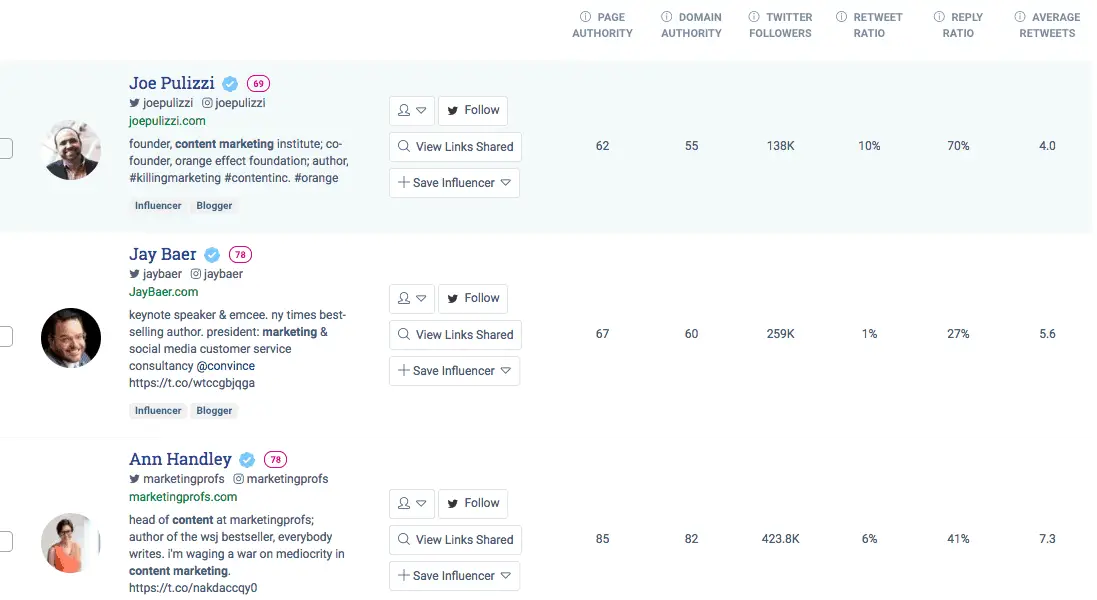Click Joe Pulizzi's score badge 69

(x=258, y=84)
